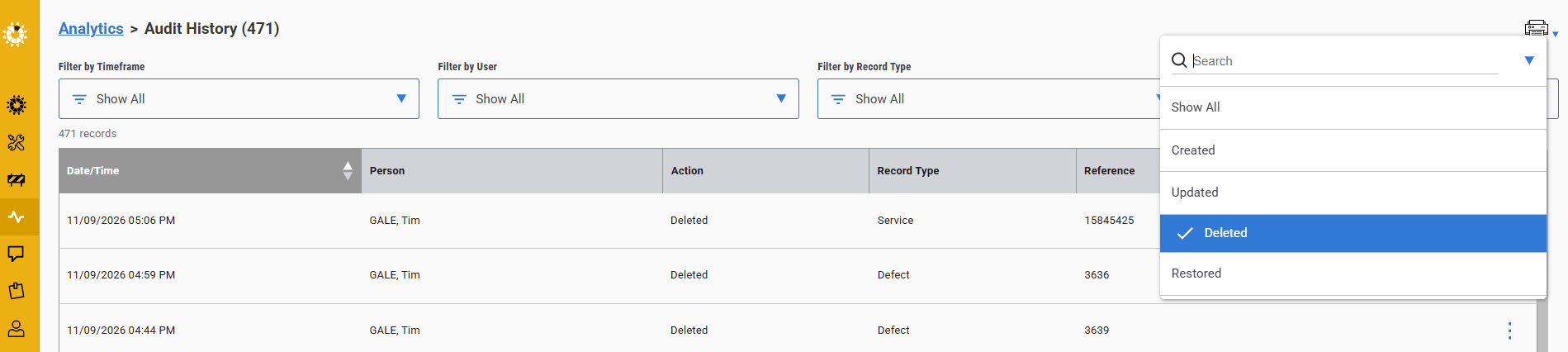Open the clipboard sidebar icon

[x=17, y=291]
